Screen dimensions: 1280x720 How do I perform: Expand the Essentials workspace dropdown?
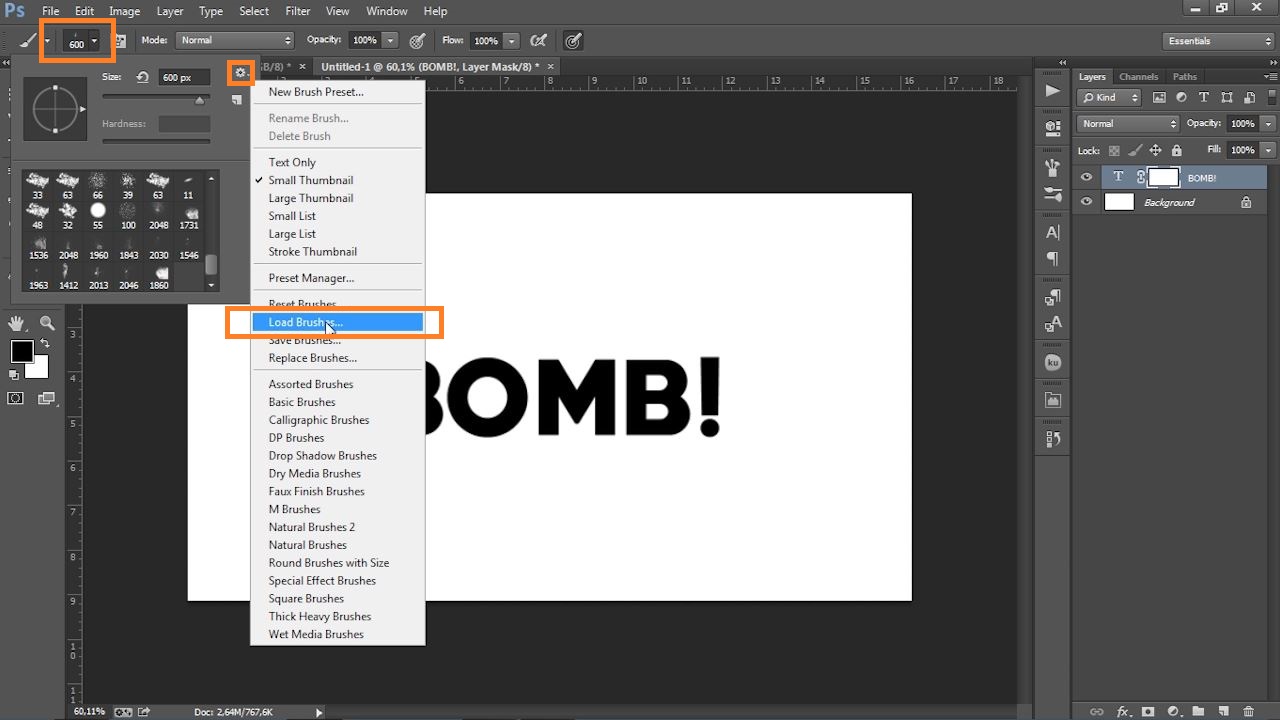[x=1219, y=41]
